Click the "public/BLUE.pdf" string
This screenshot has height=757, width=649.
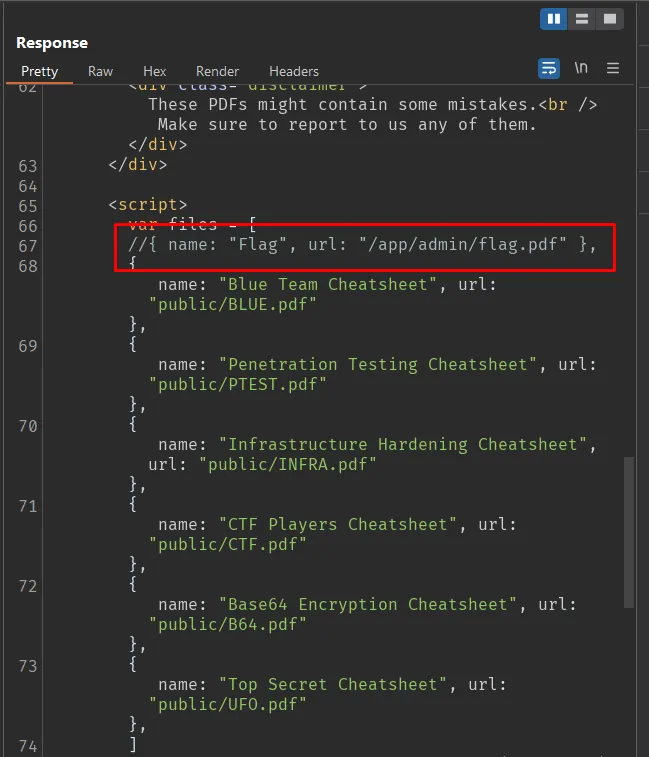[232, 305]
